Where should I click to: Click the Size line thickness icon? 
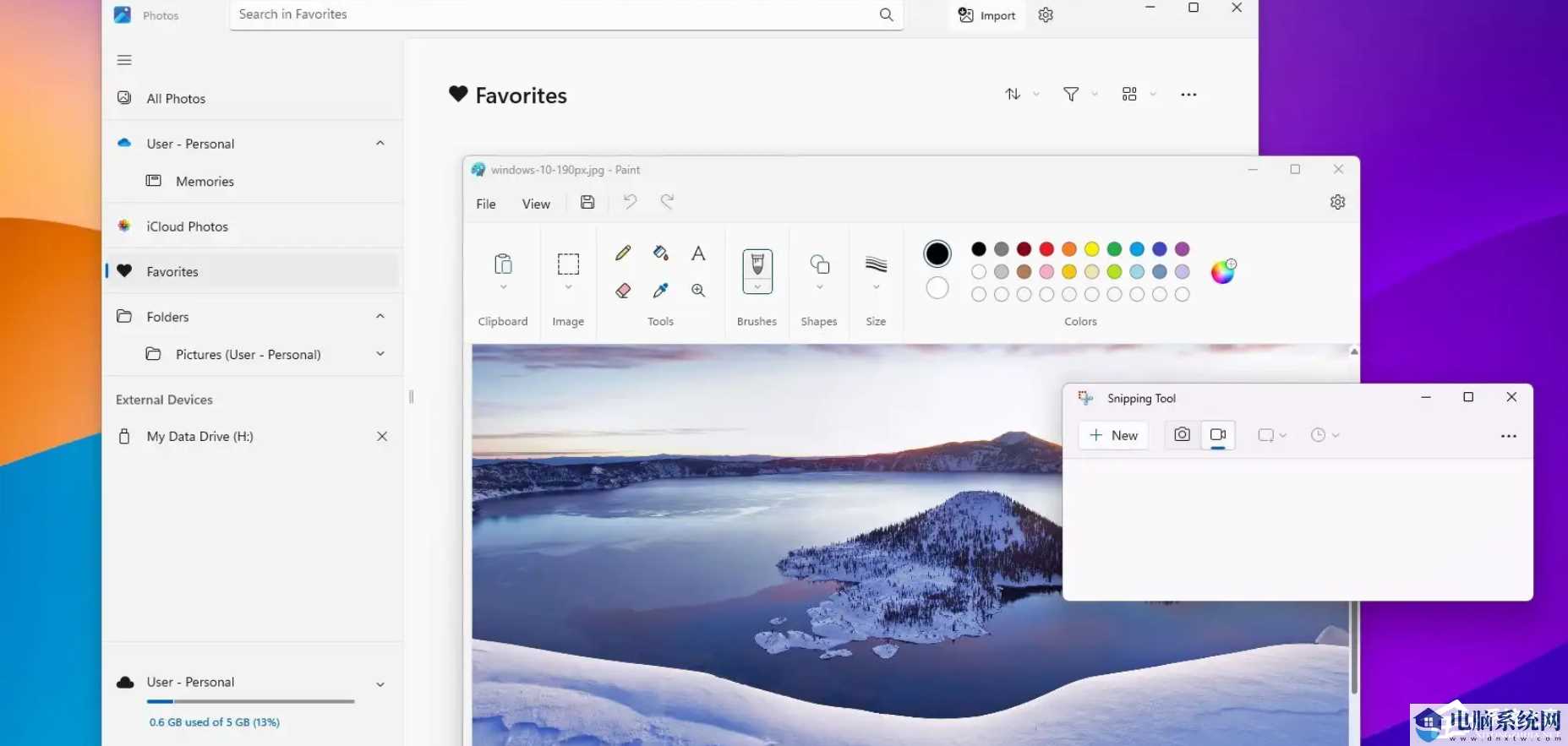point(877,265)
